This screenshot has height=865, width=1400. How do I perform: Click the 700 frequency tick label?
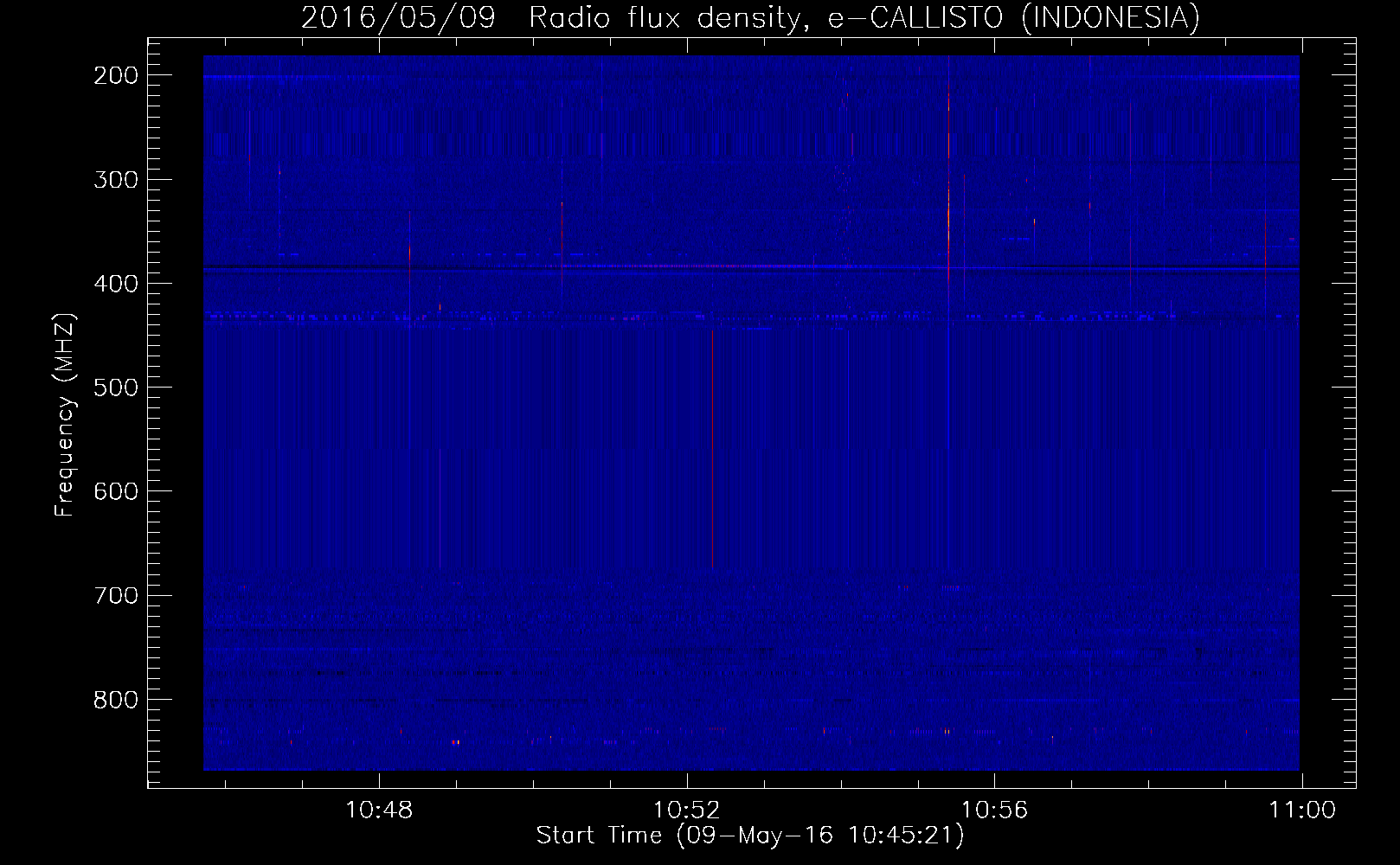pyautogui.click(x=116, y=595)
